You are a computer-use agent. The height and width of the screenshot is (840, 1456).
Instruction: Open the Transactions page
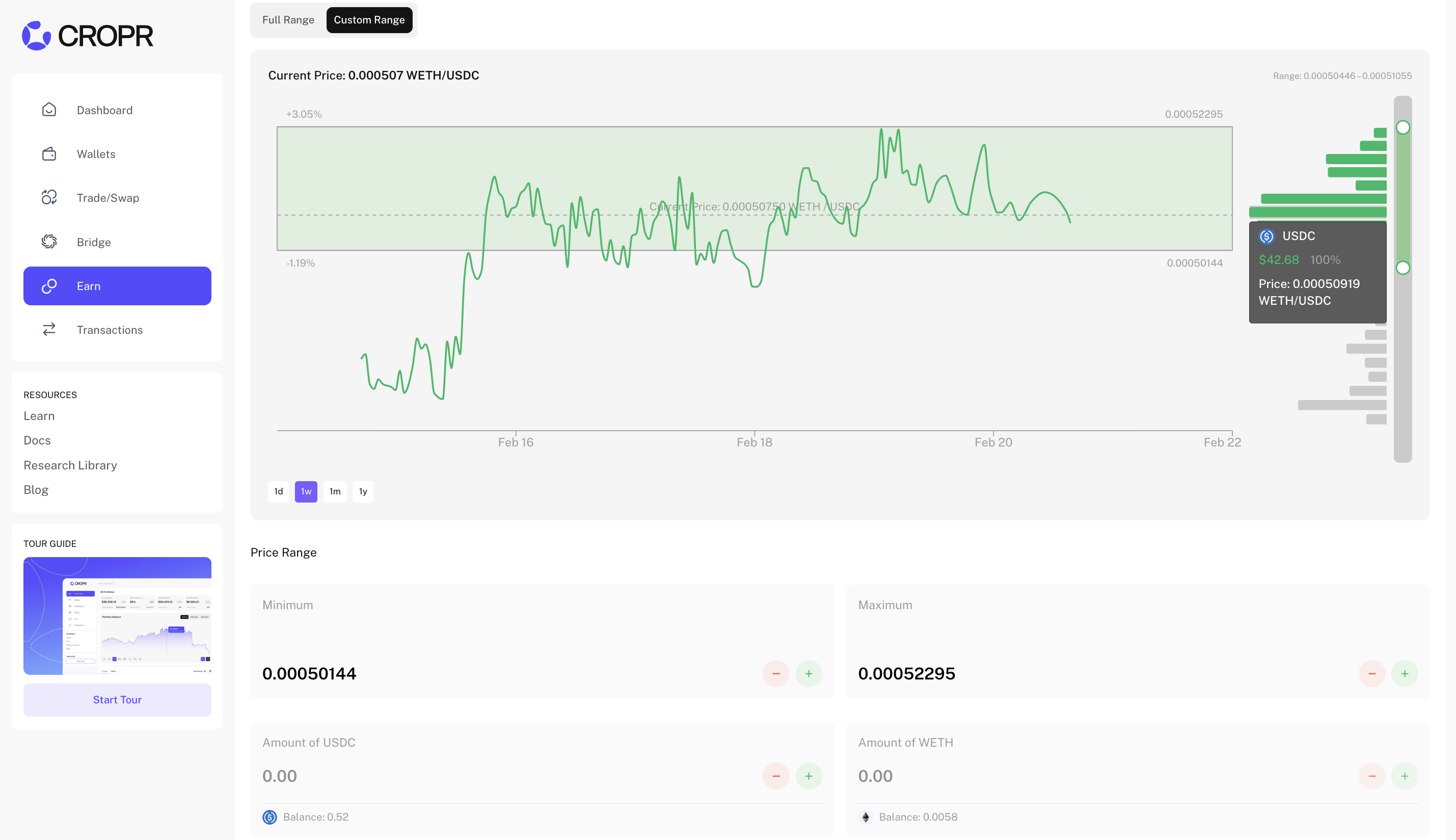(x=117, y=329)
